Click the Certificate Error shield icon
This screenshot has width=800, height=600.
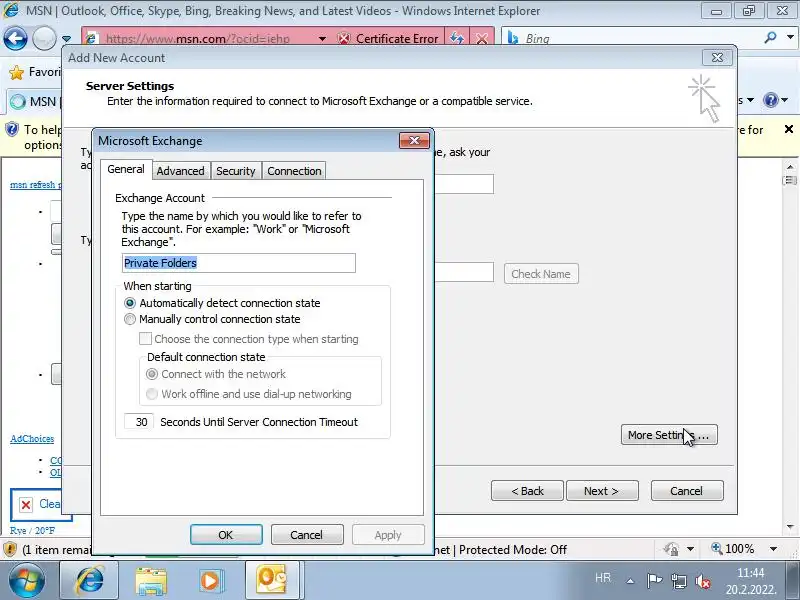[x=344, y=39]
